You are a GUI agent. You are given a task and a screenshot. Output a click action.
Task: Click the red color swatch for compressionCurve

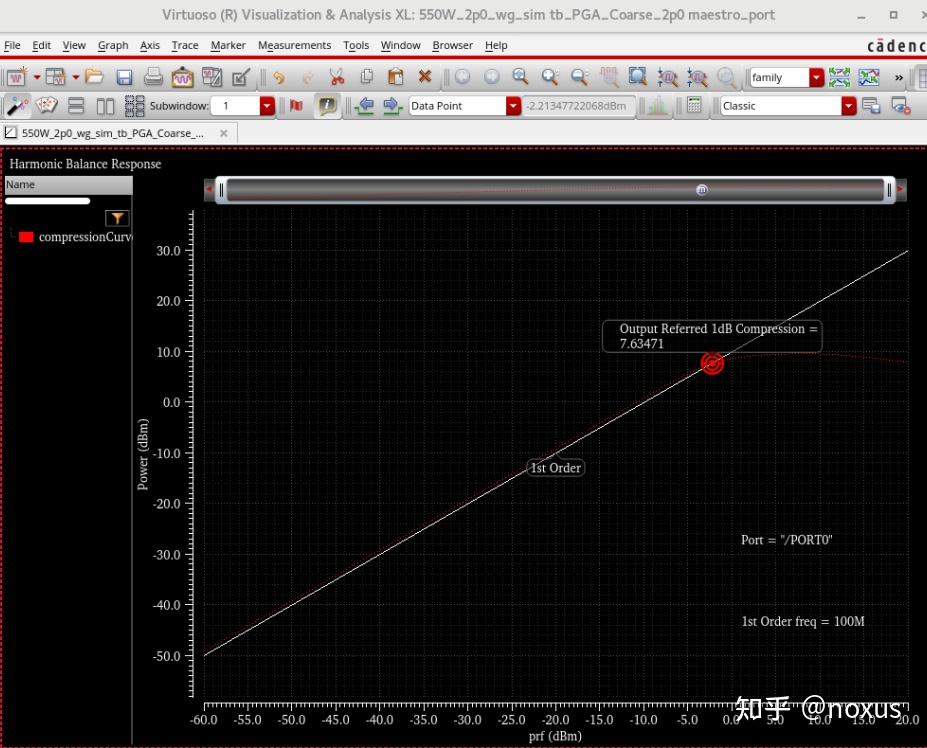[x=24, y=236]
